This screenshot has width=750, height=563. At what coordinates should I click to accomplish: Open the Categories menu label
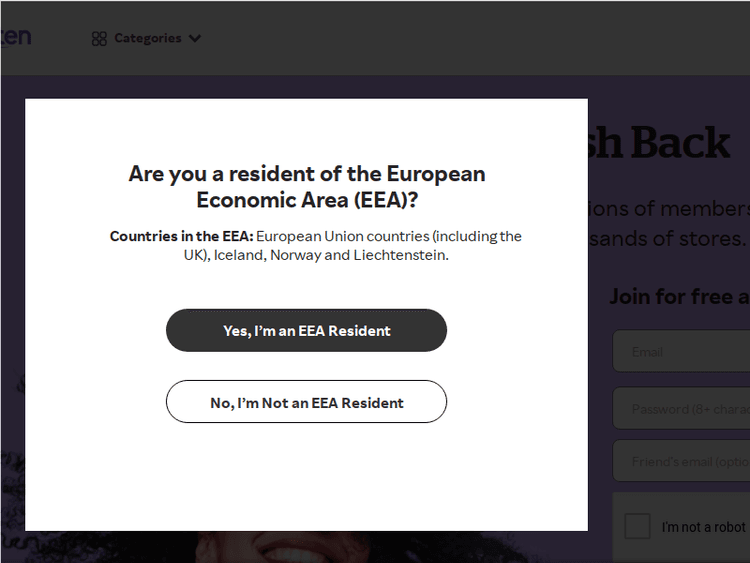point(147,39)
